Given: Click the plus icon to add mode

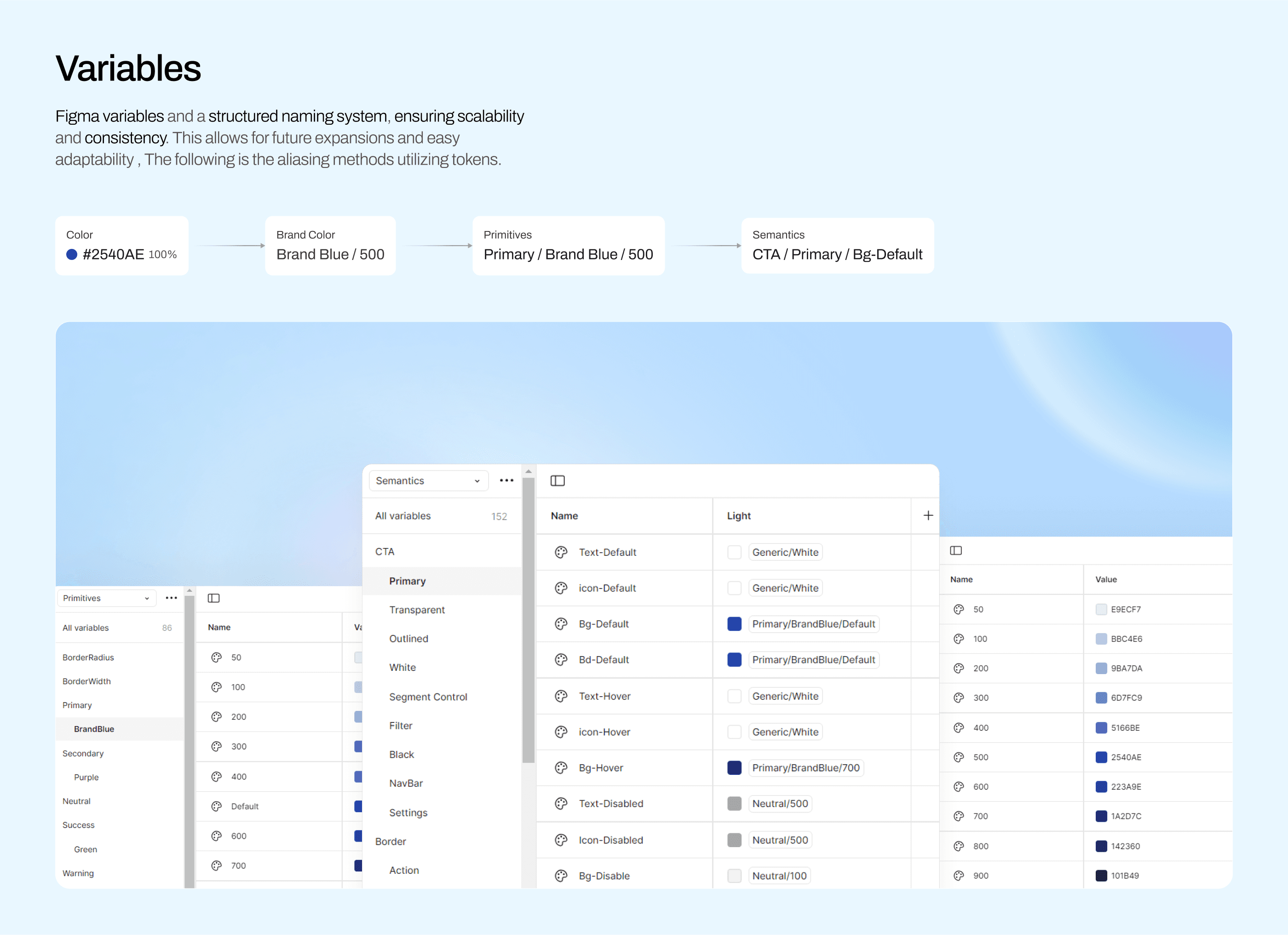Looking at the screenshot, I should [x=928, y=515].
